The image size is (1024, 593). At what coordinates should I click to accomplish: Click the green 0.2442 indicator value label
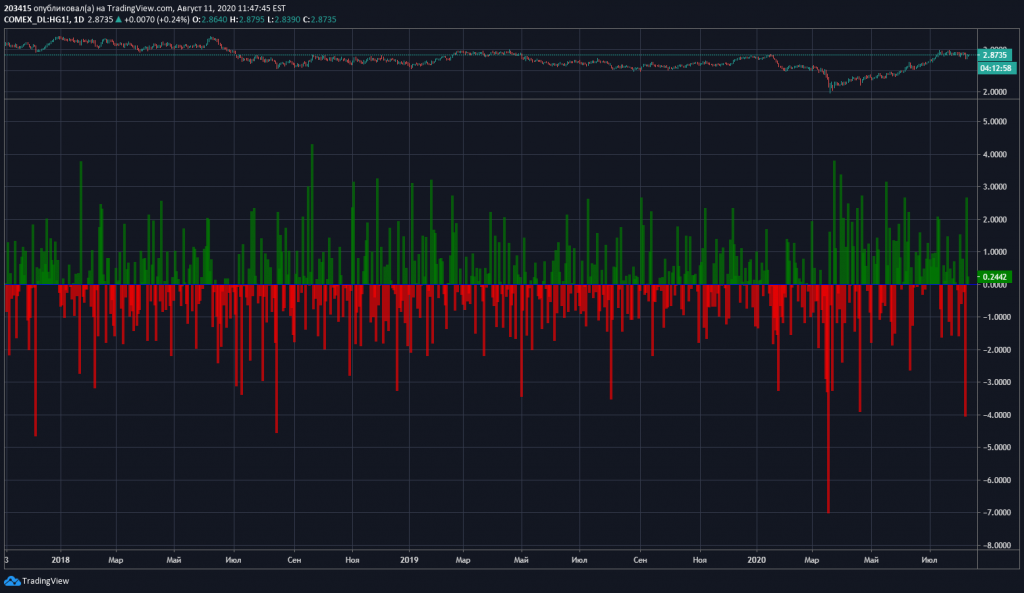(x=995, y=277)
